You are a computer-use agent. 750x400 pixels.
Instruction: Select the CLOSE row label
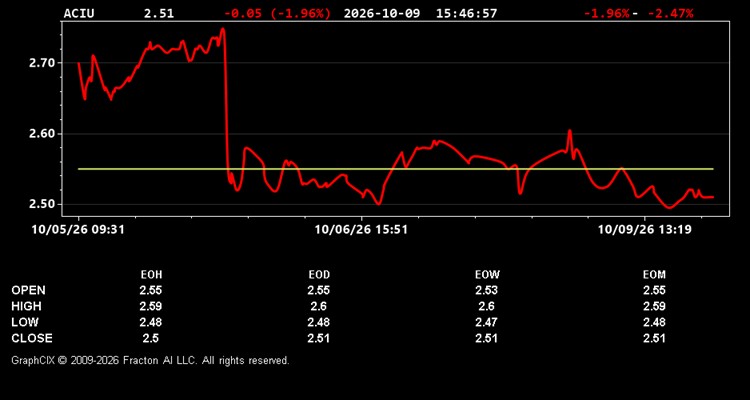[32, 338]
